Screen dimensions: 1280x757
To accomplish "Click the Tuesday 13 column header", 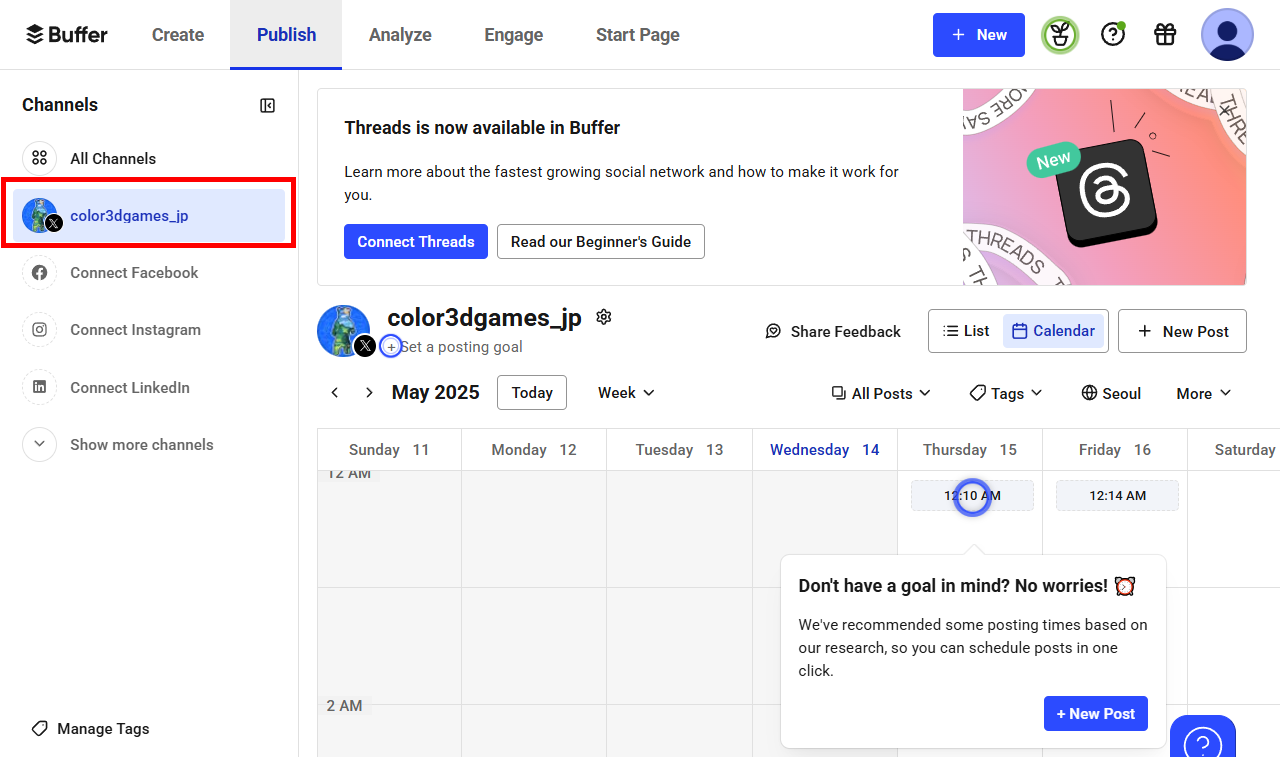I will [x=679, y=450].
